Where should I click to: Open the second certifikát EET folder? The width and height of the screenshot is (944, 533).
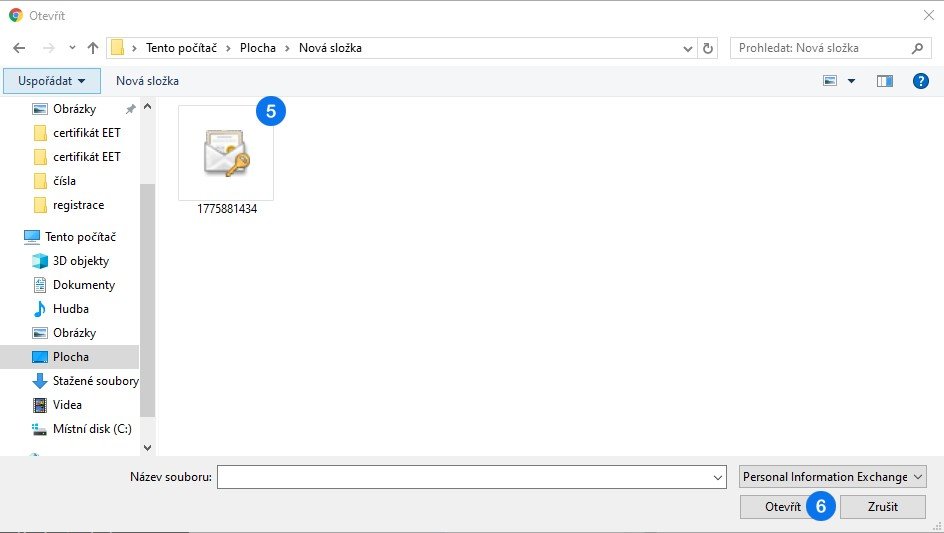tap(86, 157)
